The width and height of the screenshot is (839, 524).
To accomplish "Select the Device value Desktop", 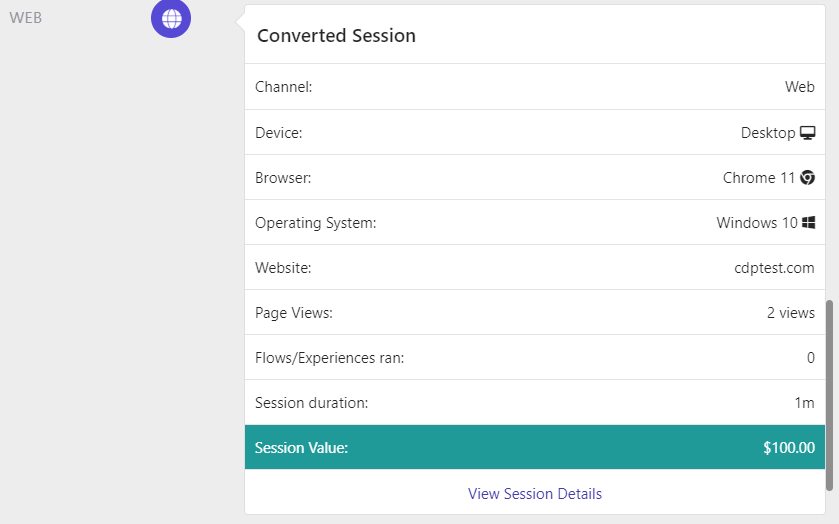I will coord(768,133).
